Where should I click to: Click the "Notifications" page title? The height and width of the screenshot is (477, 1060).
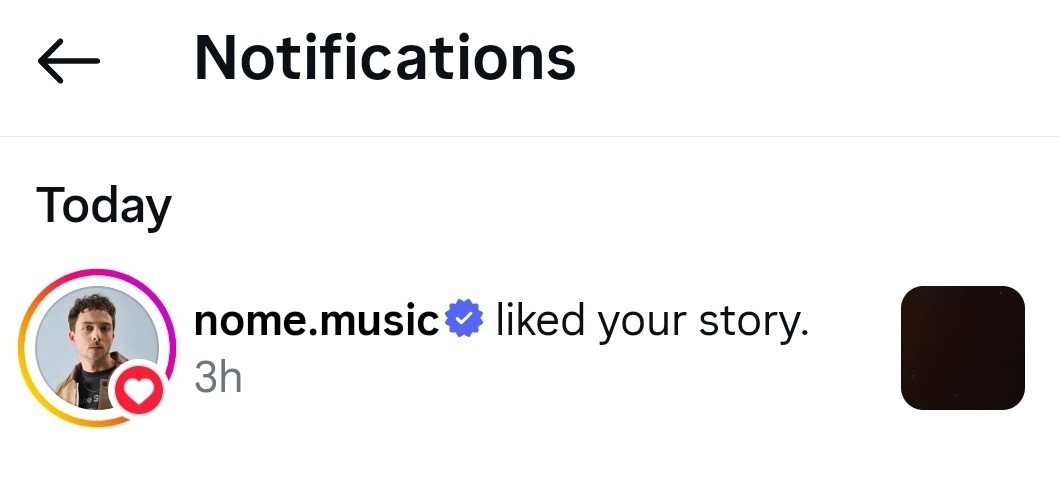pos(385,58)
